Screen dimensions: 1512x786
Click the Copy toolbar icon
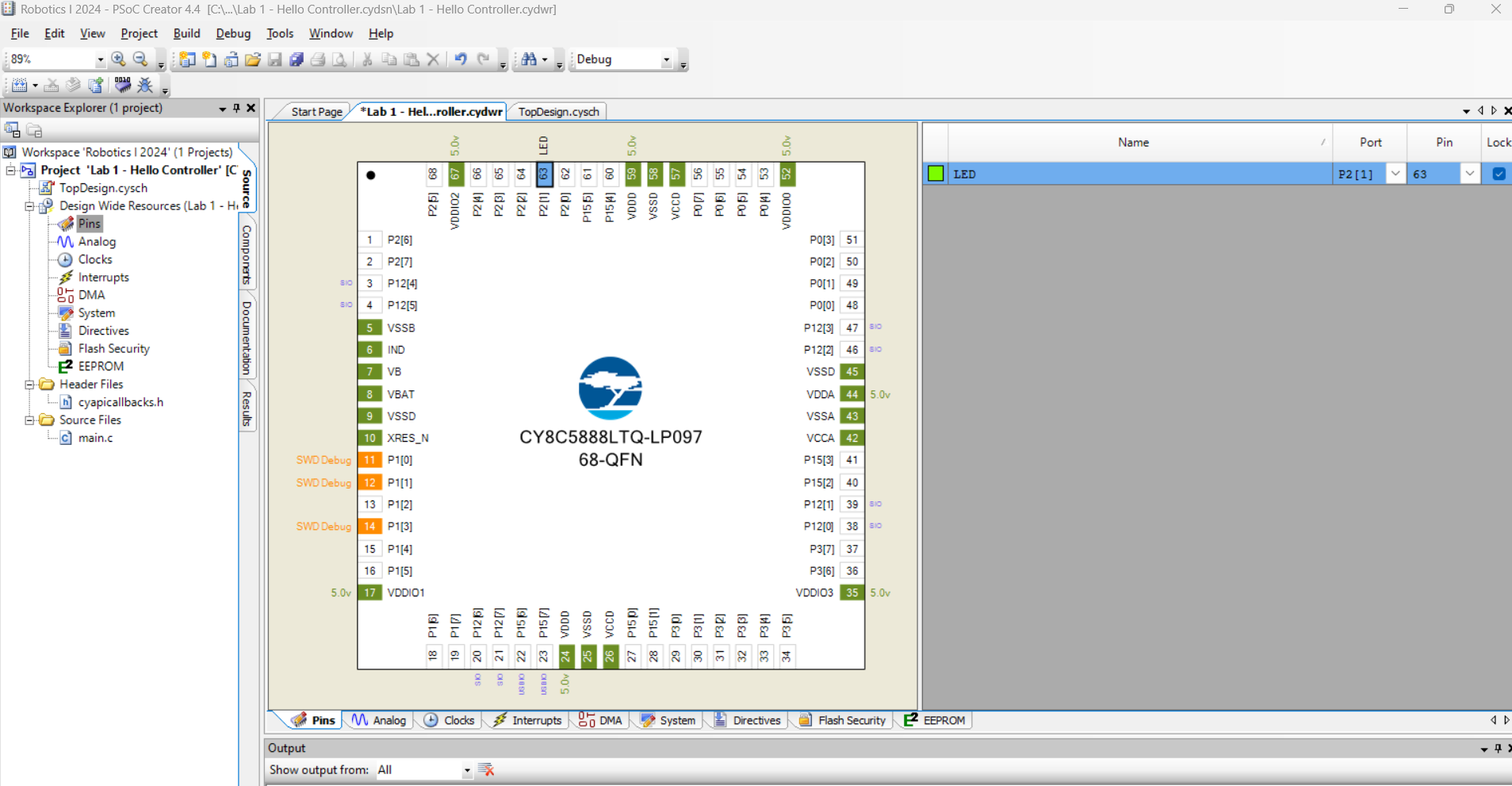[x=389, y=59]
